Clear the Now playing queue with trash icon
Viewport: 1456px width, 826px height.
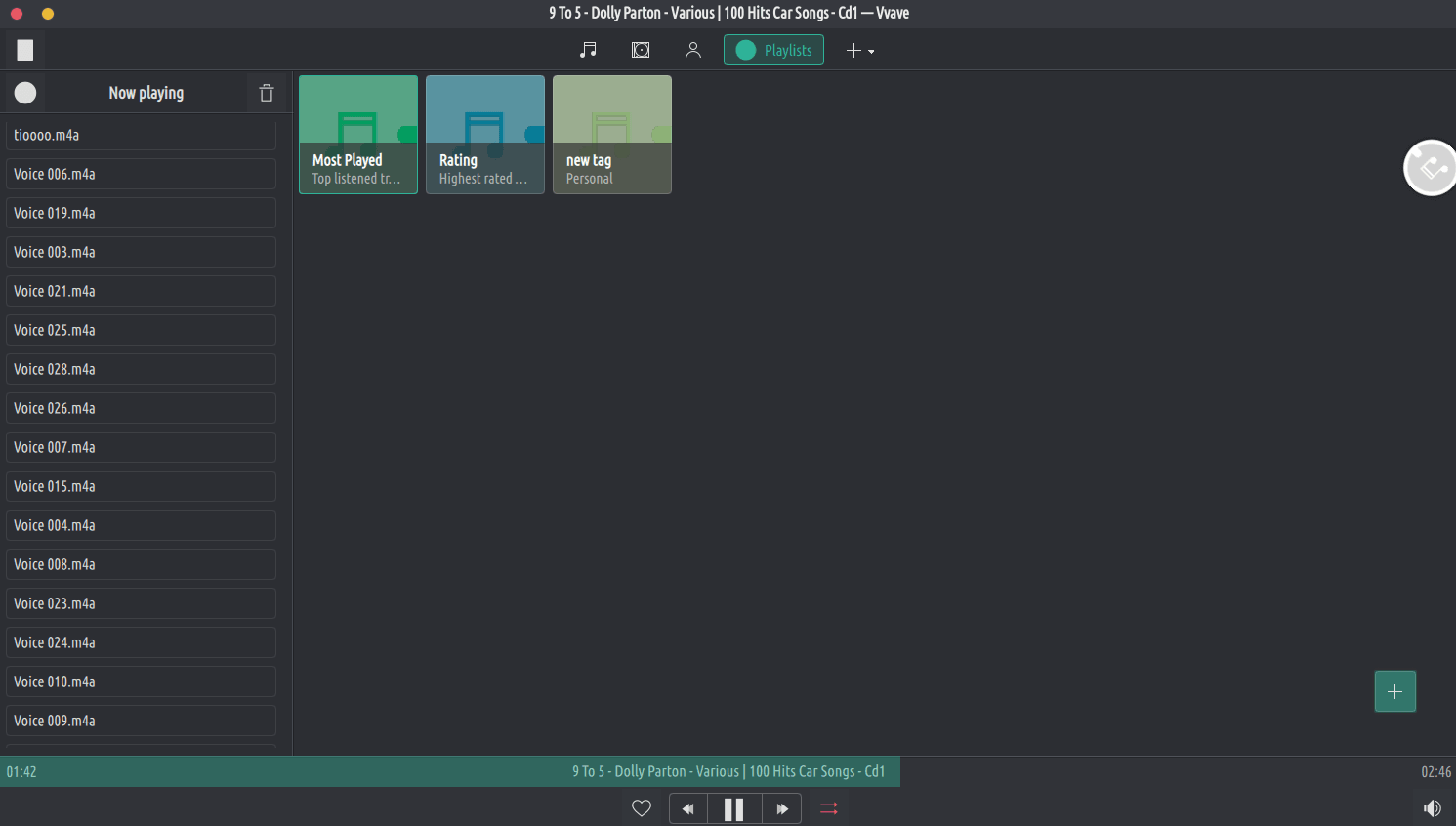(267, 93)
